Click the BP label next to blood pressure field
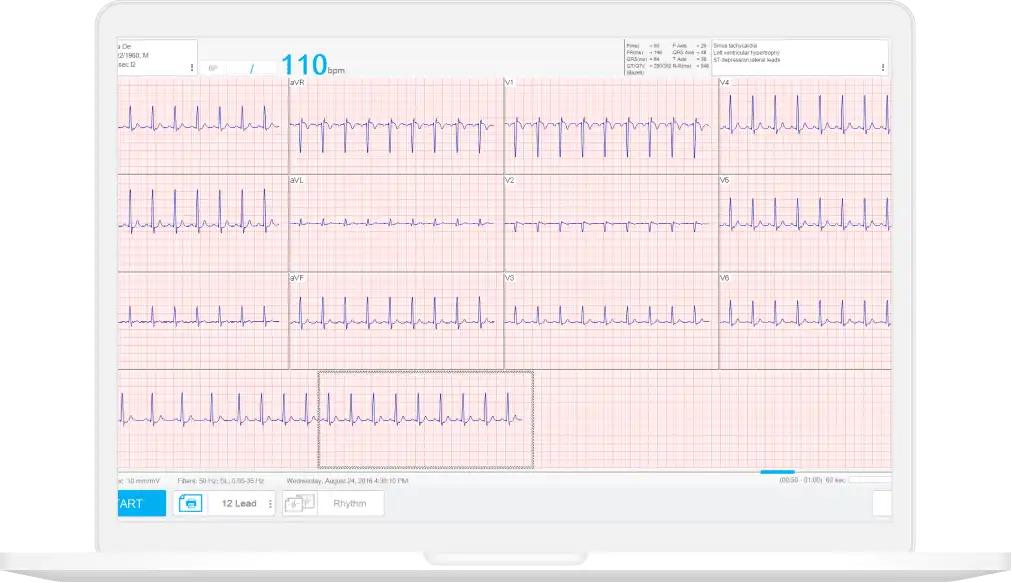 click(x=212, y=68)
